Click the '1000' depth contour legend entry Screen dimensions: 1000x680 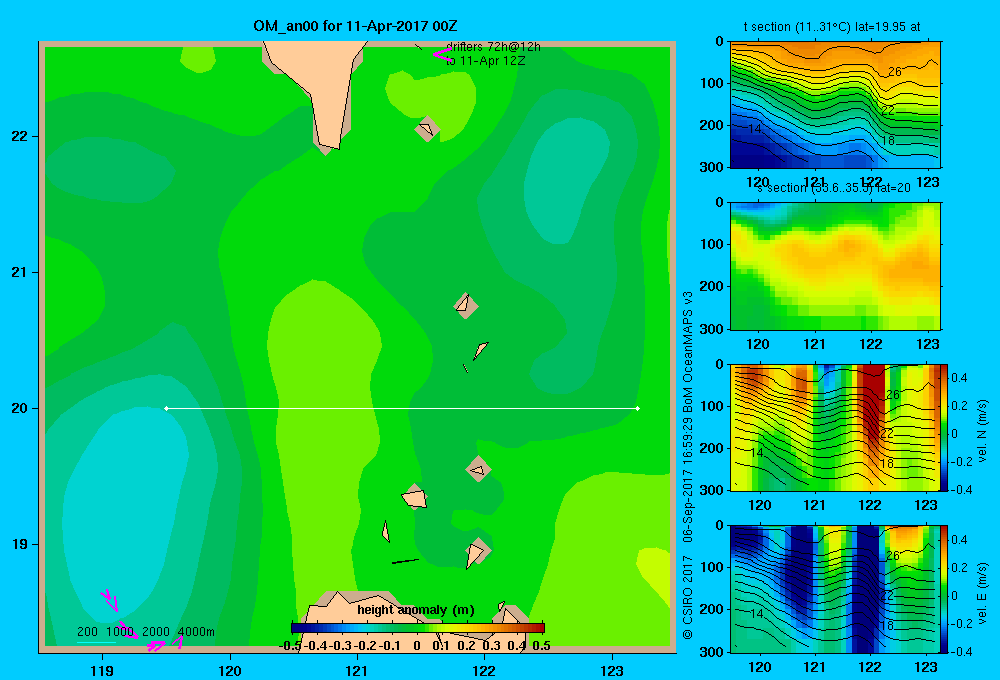[120, 632]
